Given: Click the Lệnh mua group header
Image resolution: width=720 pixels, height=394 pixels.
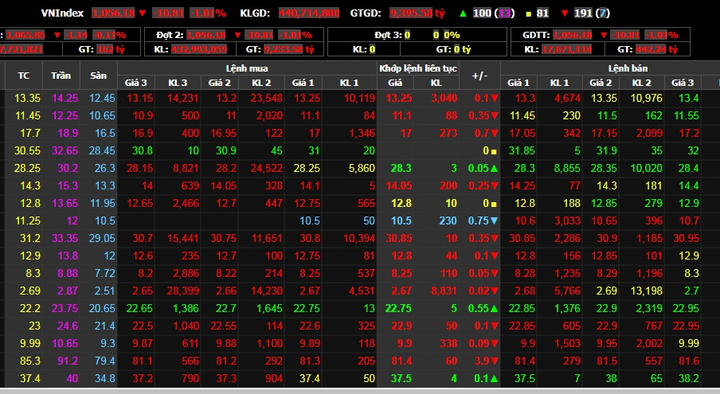Looking at the screenshot, I should [x=247, y=68].
